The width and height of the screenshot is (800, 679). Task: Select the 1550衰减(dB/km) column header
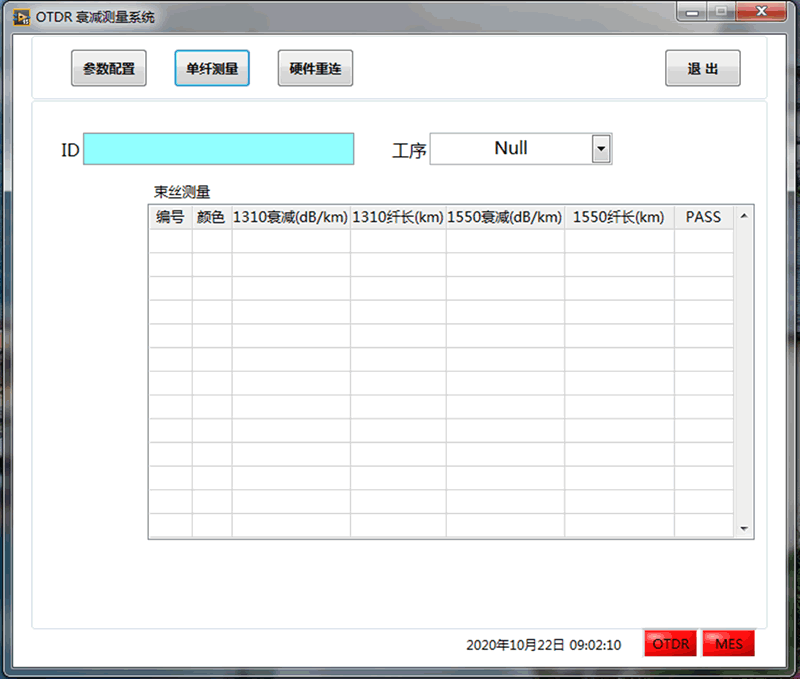click(x=505, y=217)
